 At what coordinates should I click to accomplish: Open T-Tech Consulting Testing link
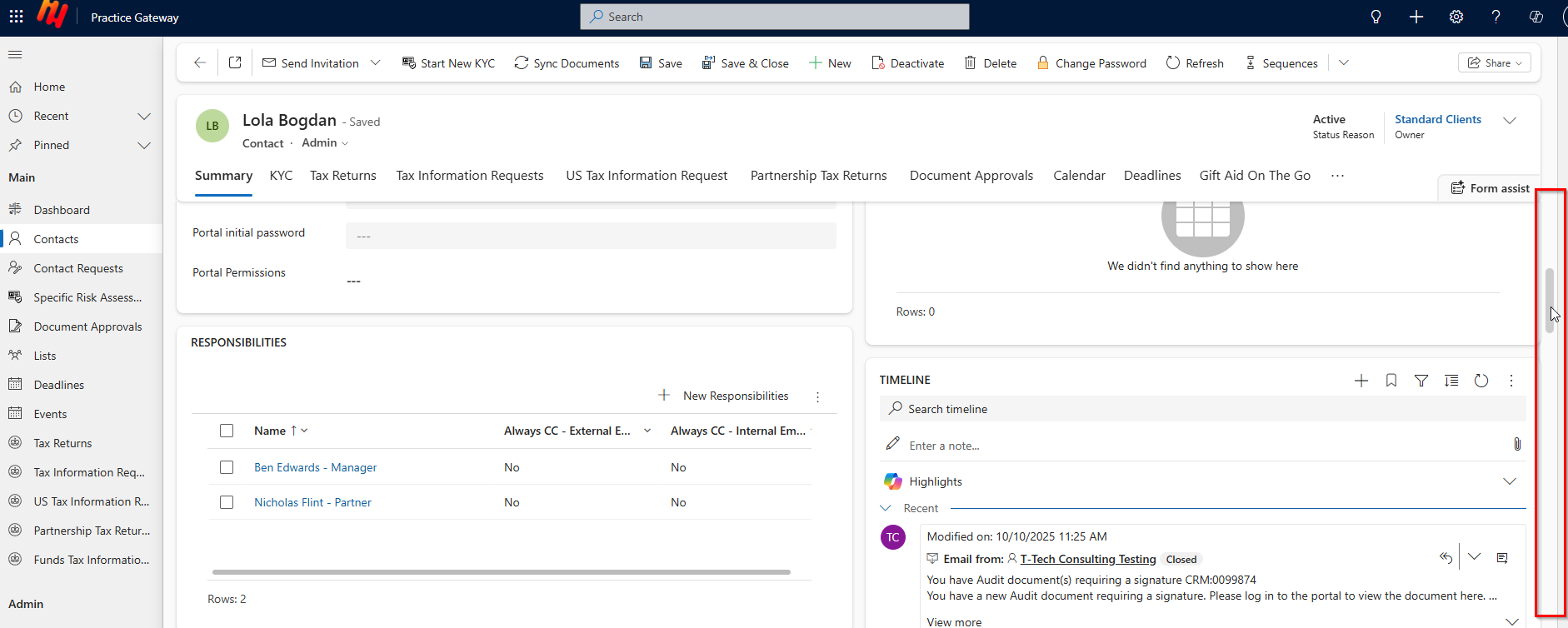(x=1088, y=559)
